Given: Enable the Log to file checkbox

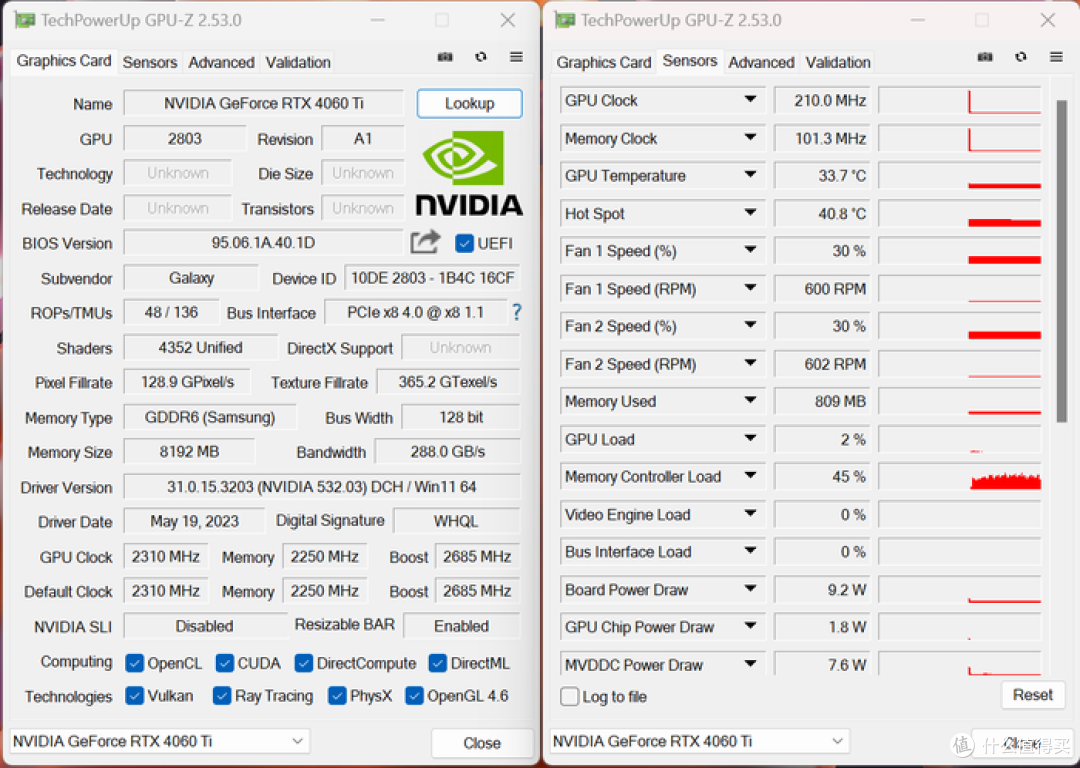Looking at the screenshot, I should (x=570, y=696).
